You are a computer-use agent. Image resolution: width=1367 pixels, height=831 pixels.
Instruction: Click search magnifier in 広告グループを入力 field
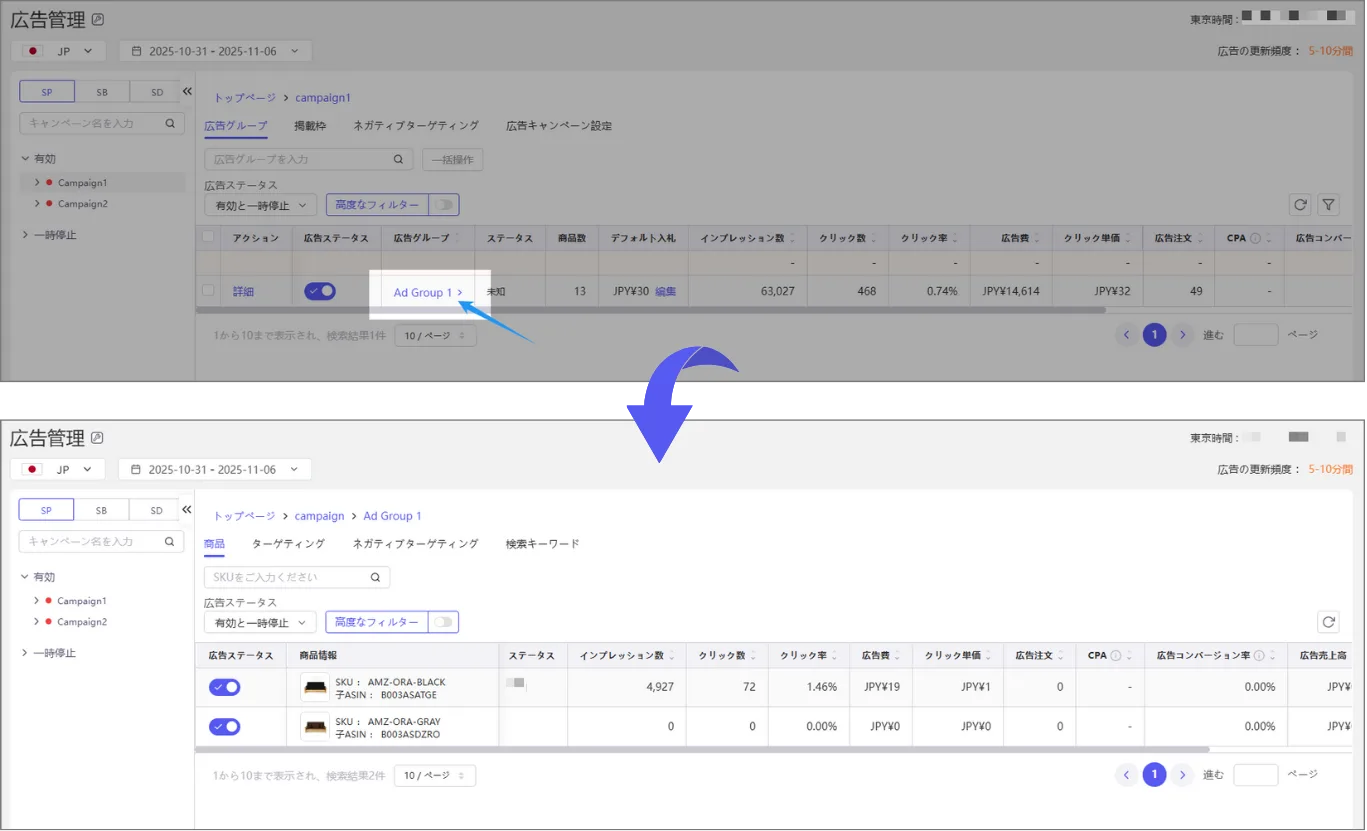398,159
